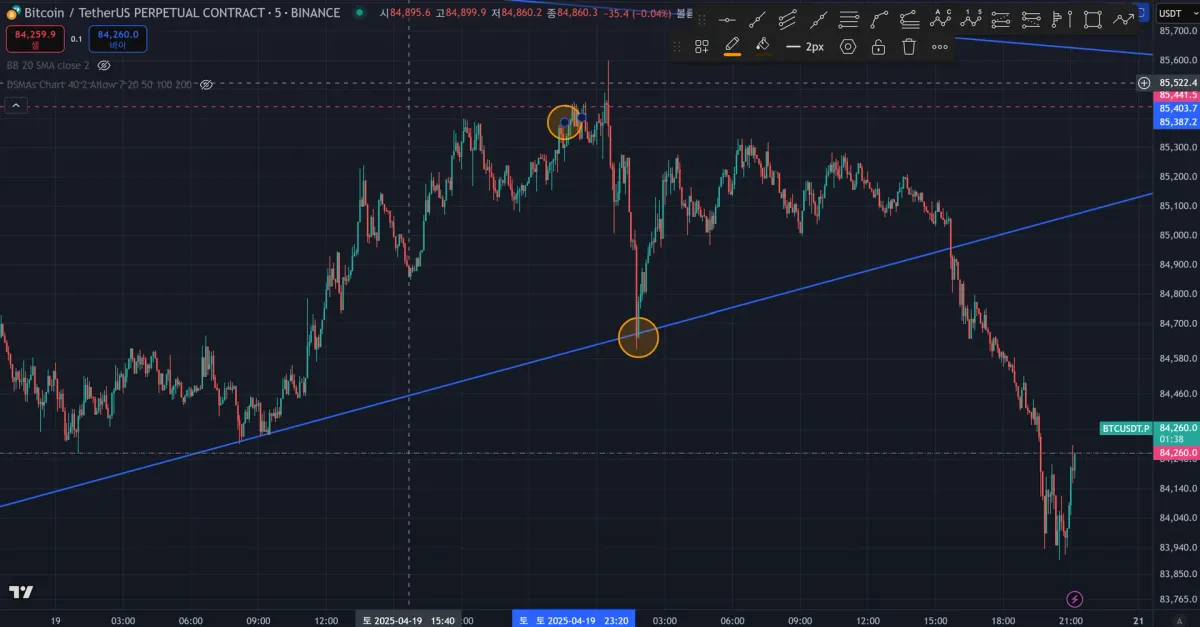Select the parallel channel drawing tool

click(788, 19)
